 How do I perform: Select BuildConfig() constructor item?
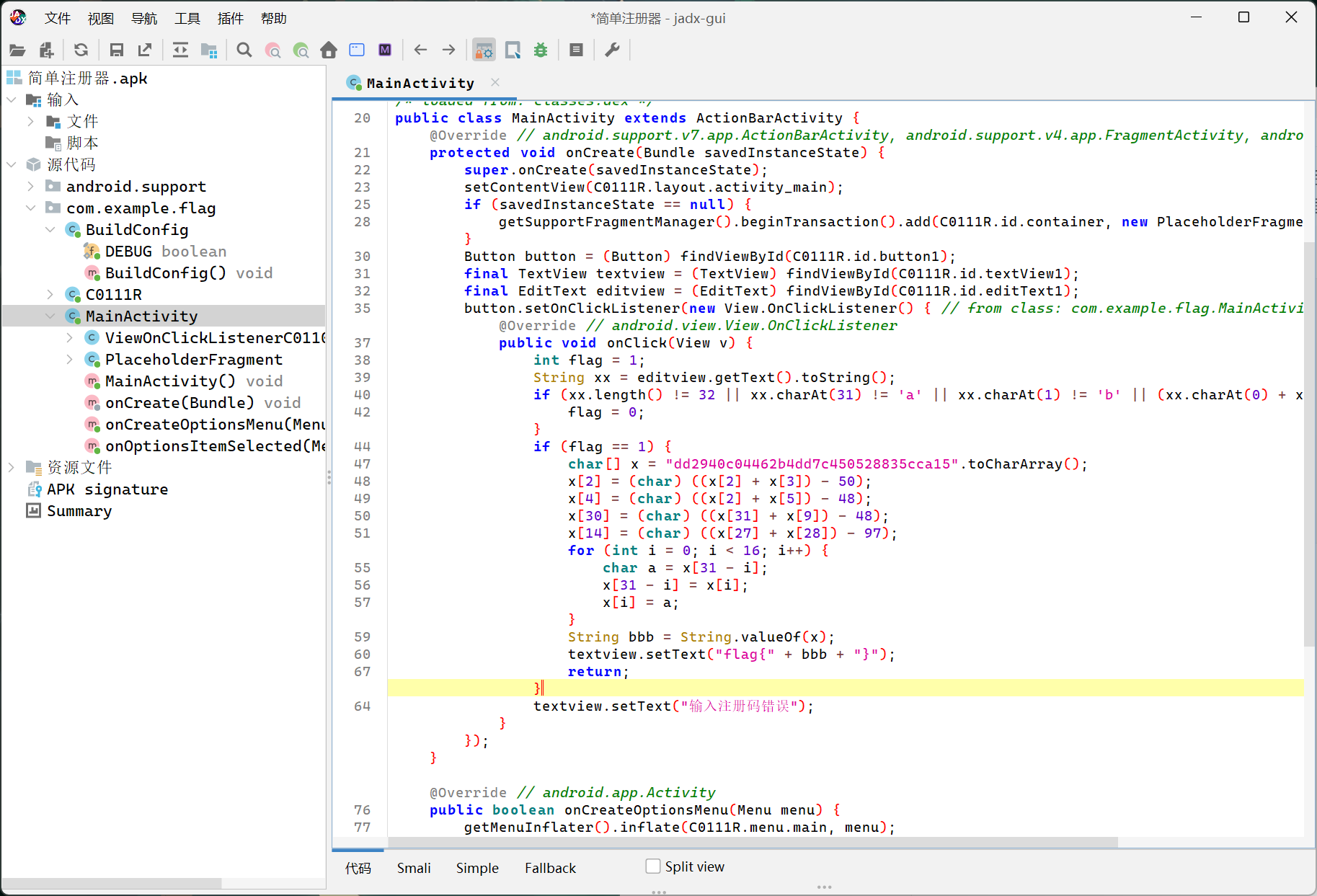click(x=179, y=272)
